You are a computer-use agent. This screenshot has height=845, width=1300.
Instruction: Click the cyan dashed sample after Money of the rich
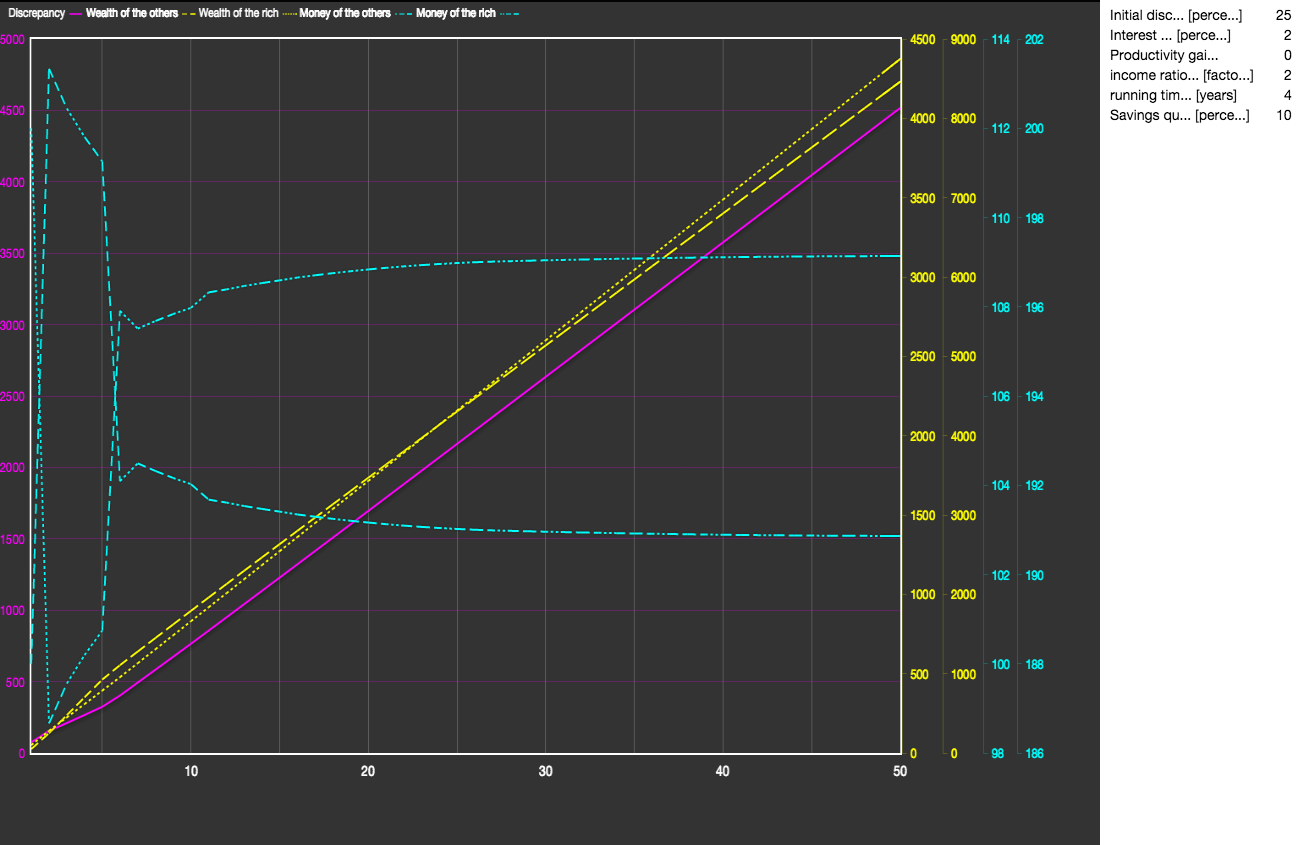pos(508,14)
